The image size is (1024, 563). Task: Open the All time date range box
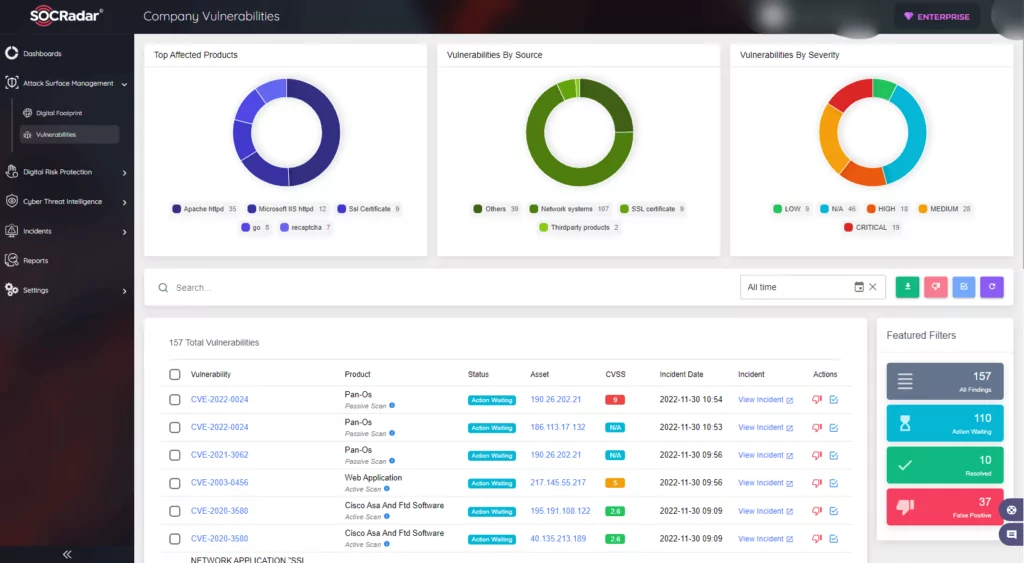[812, 287]
